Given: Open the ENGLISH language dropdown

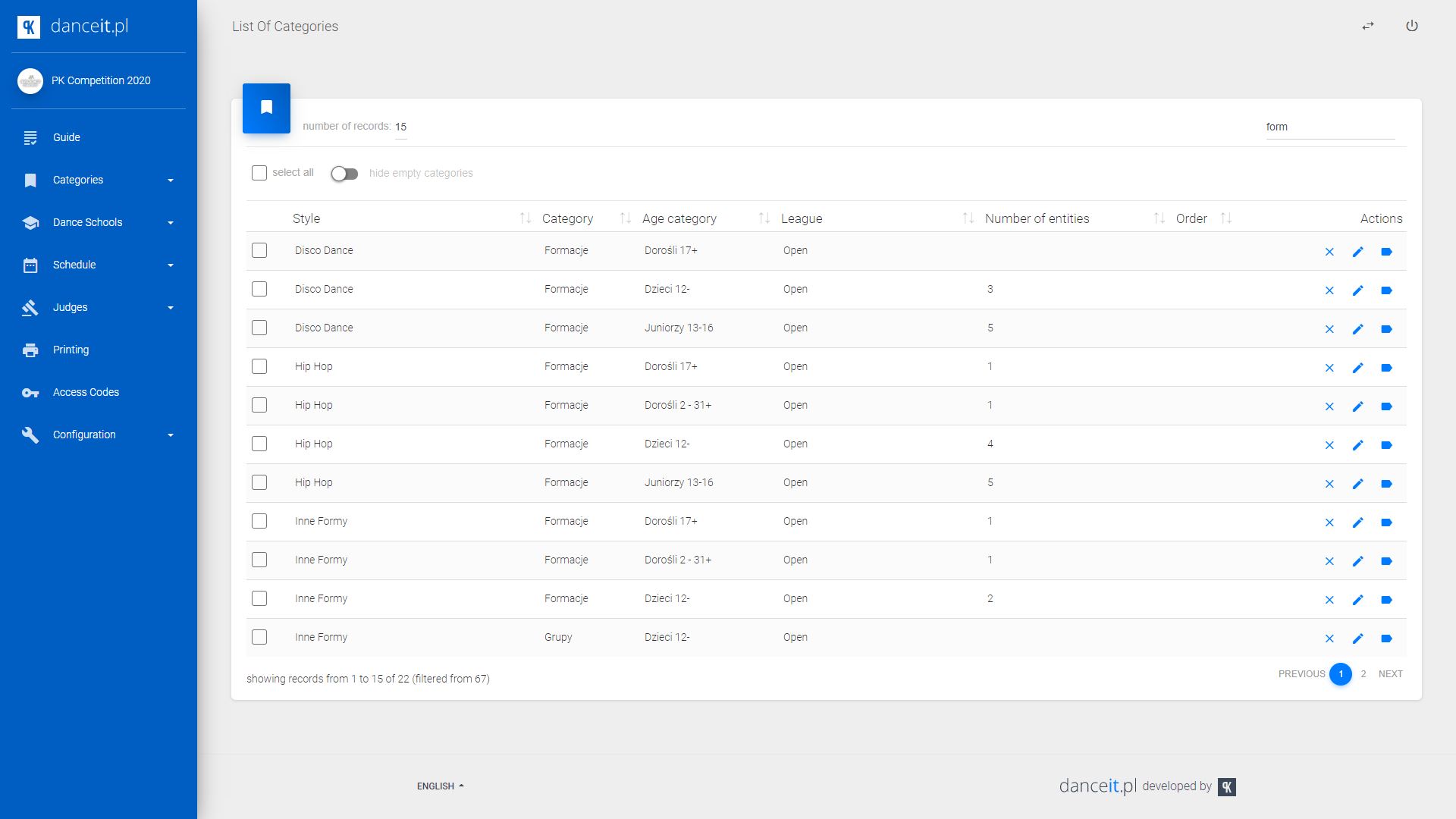Looking at the screenshot, I should point(440,786).
